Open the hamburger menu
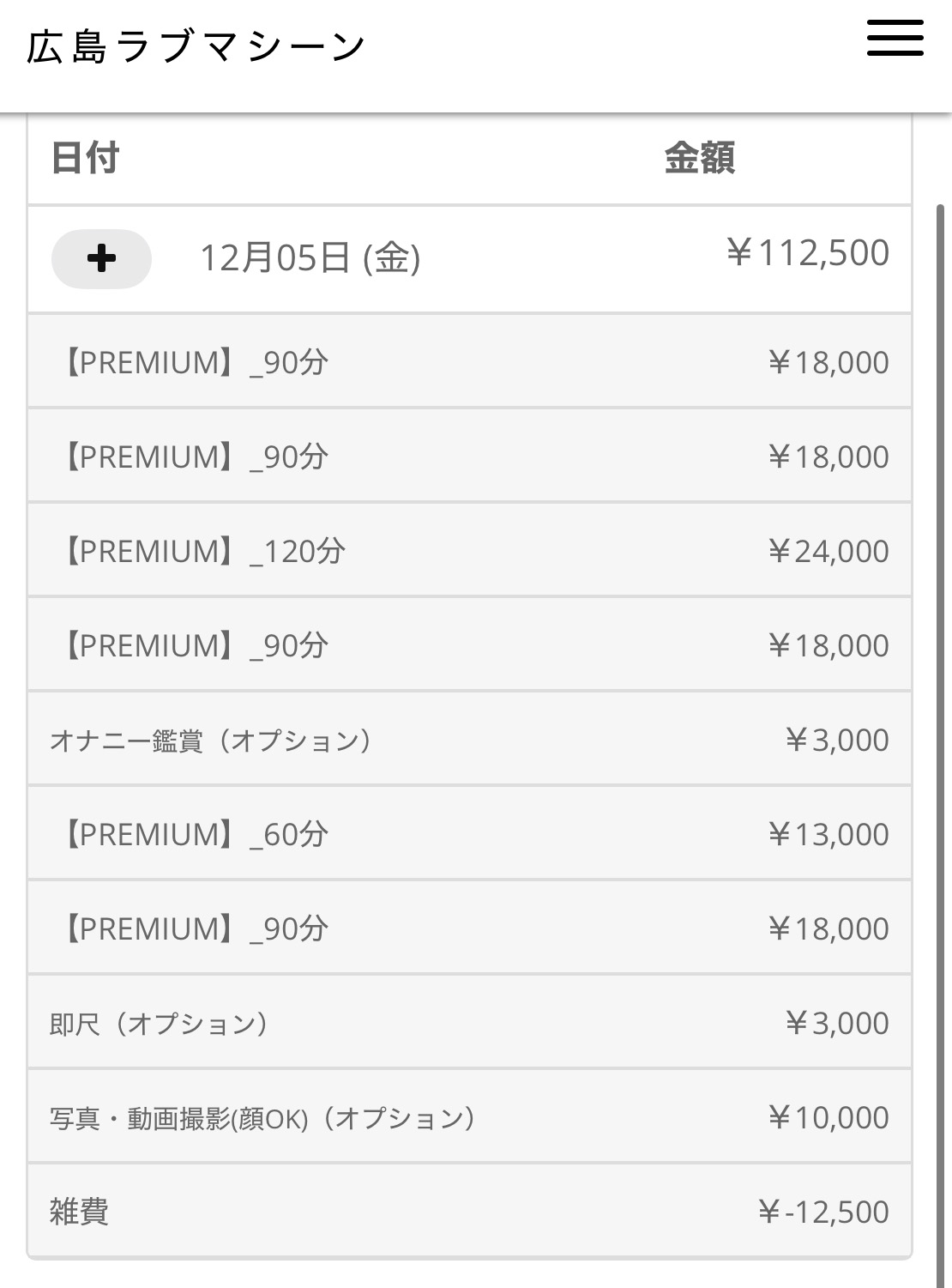The image size is (952, 1288). tap(895, 39)
